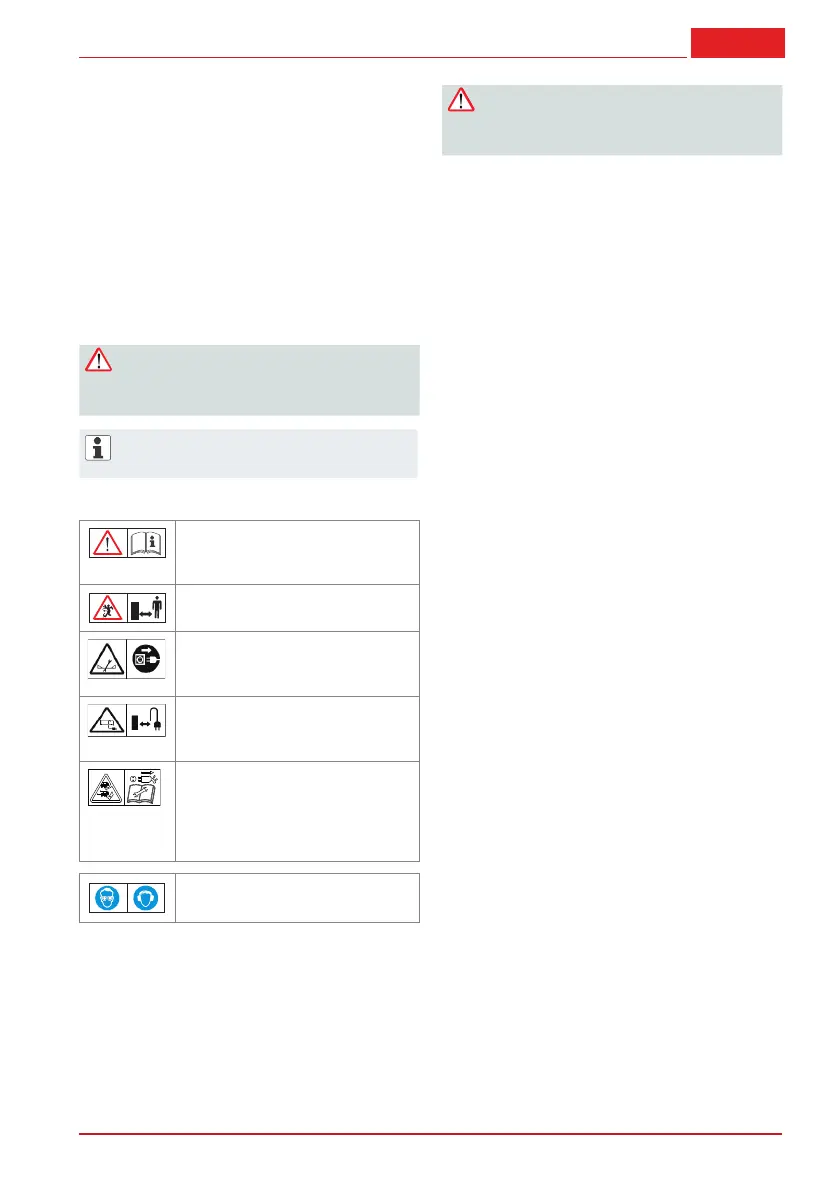
Task: Click the empty cell beside the open book icon
Action: (297, 552)
